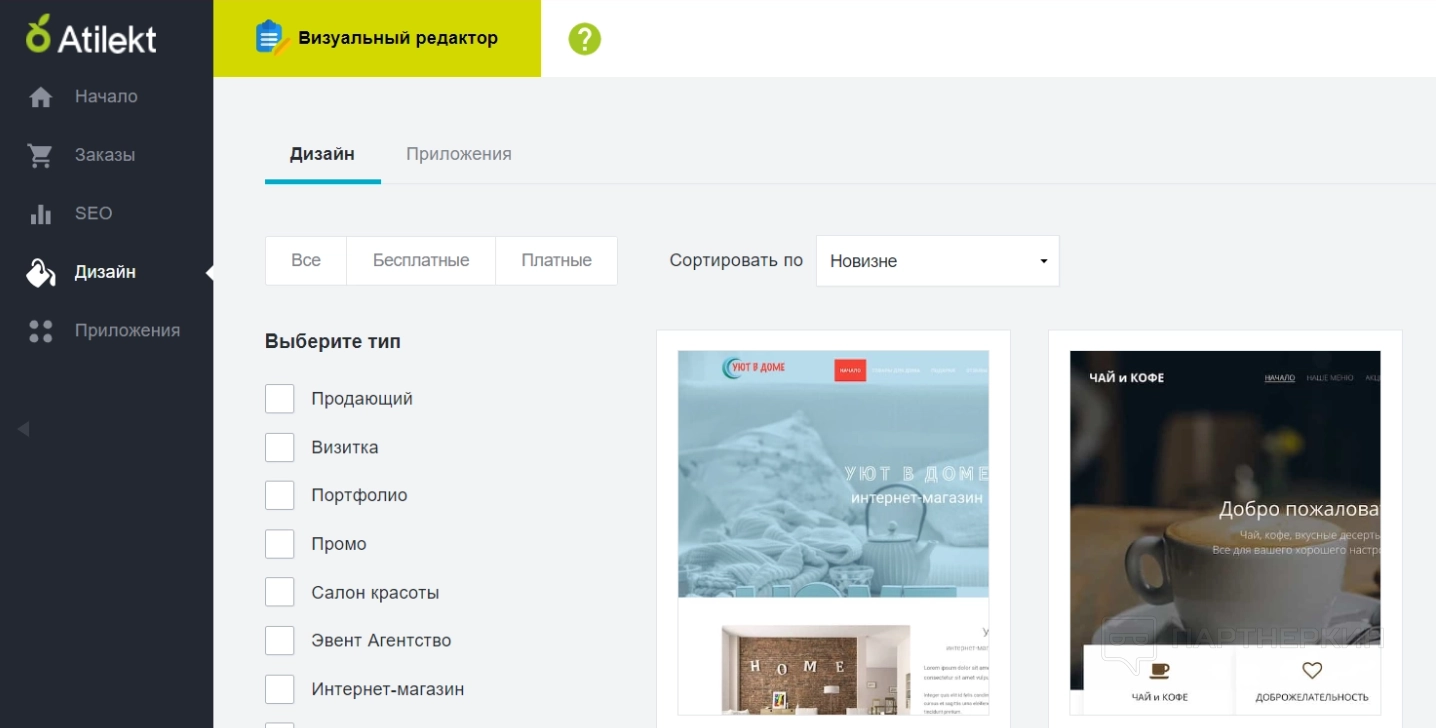Click the four-dots Приложения sidebar icon
This screenshot has width=1436, height=728.
pos(40,331)
